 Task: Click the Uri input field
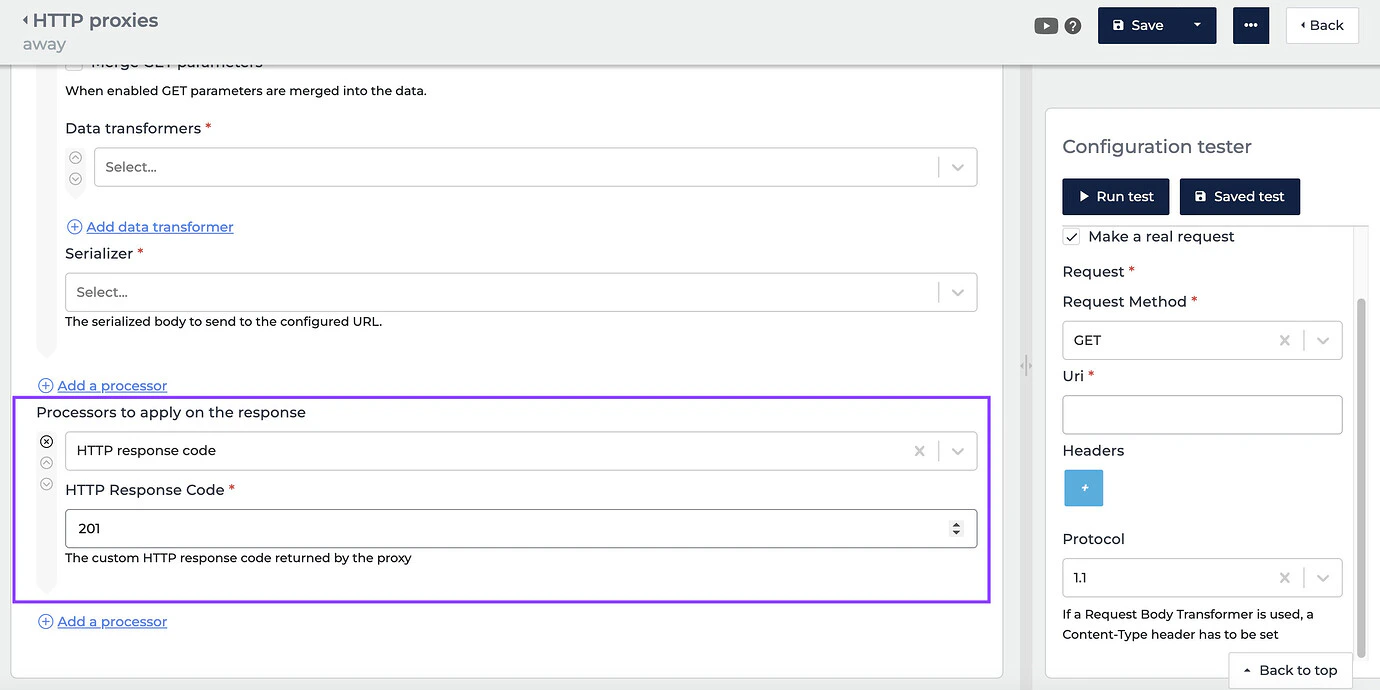pyautogui.click(x=1202, y=414)
